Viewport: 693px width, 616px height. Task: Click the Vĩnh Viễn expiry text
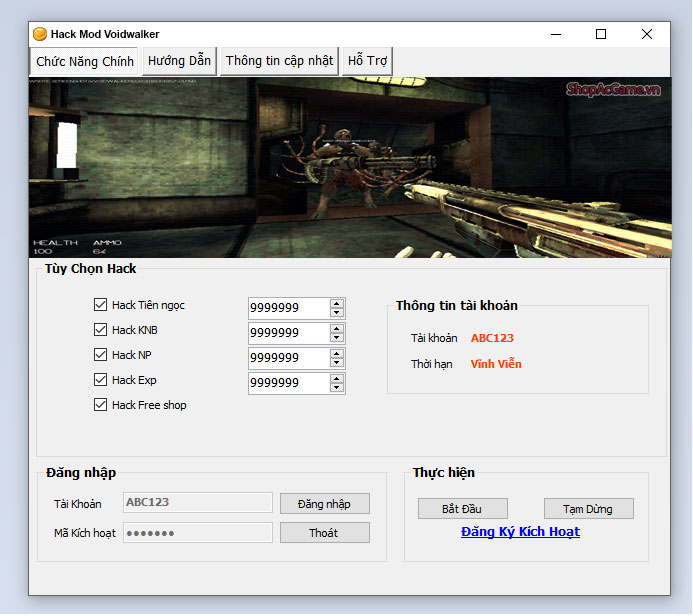point(496,364)
